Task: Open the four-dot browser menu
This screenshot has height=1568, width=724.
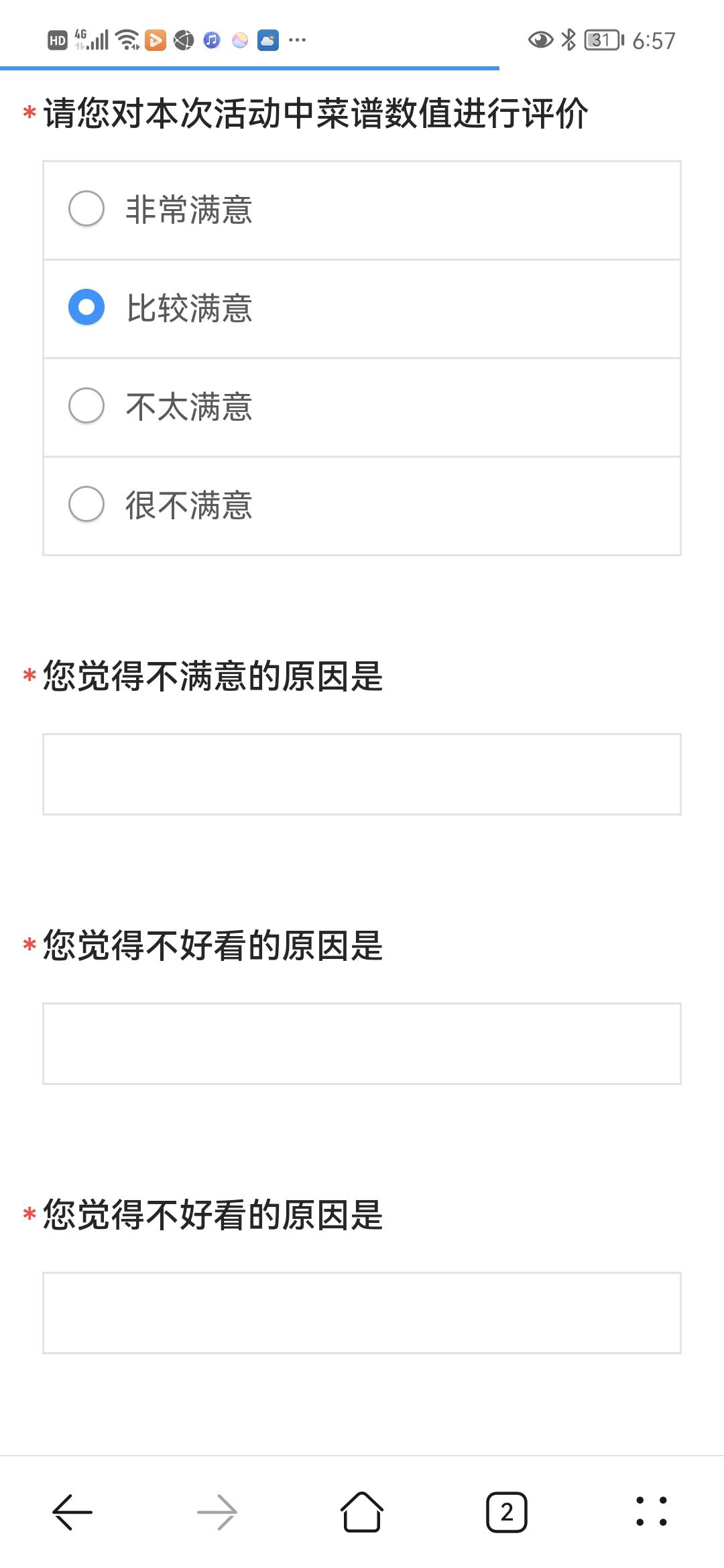Action: (652, 1512)
